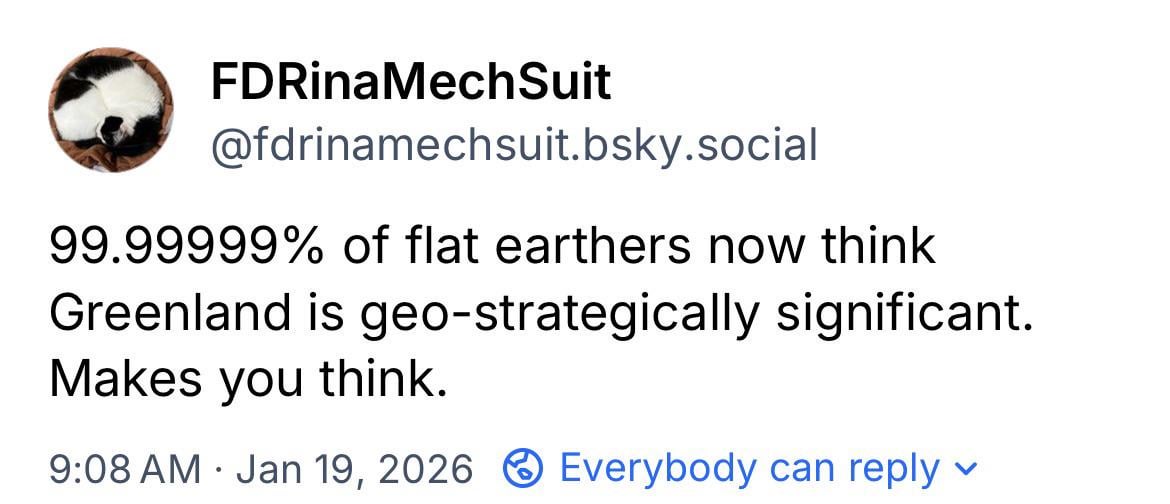Click the "Everybody can reply" link
The image size is (1170, 504).
point(750,467)
